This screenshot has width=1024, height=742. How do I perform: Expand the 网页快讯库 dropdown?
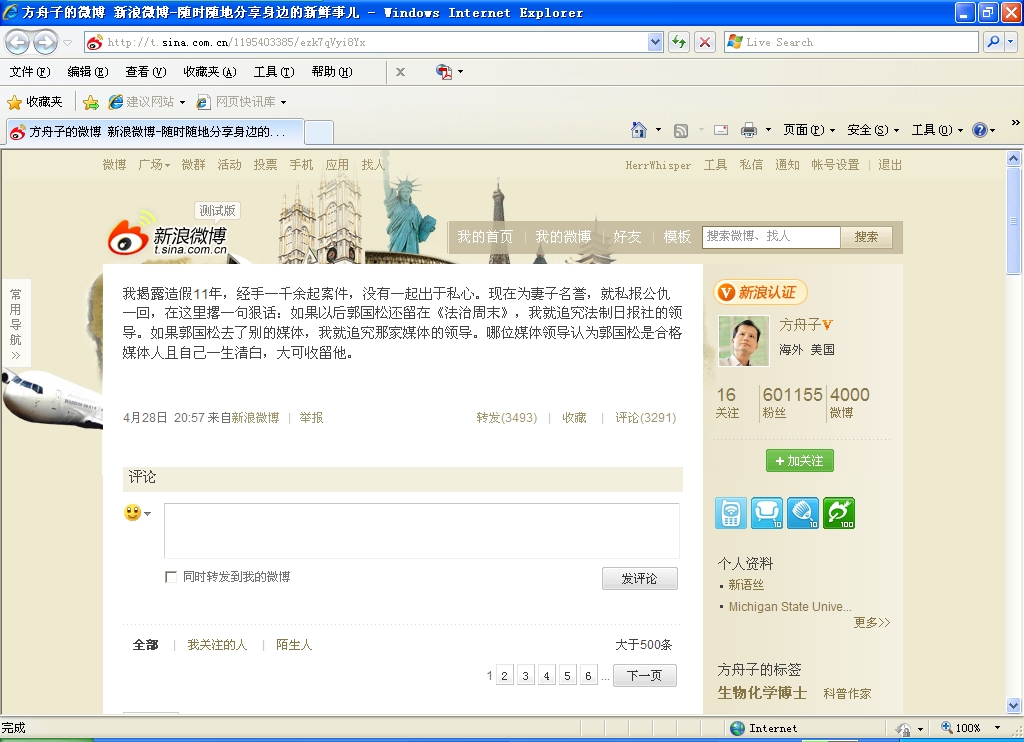(x=283, y=103)
